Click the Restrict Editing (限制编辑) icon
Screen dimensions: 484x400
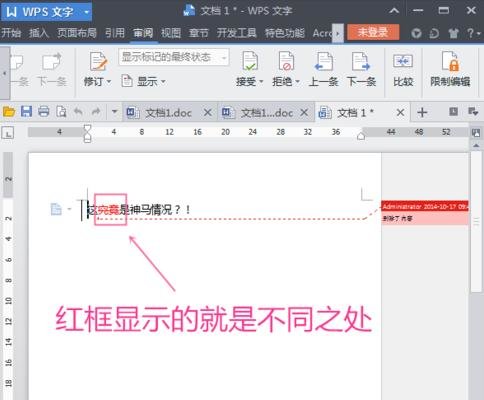click(450, 61)
